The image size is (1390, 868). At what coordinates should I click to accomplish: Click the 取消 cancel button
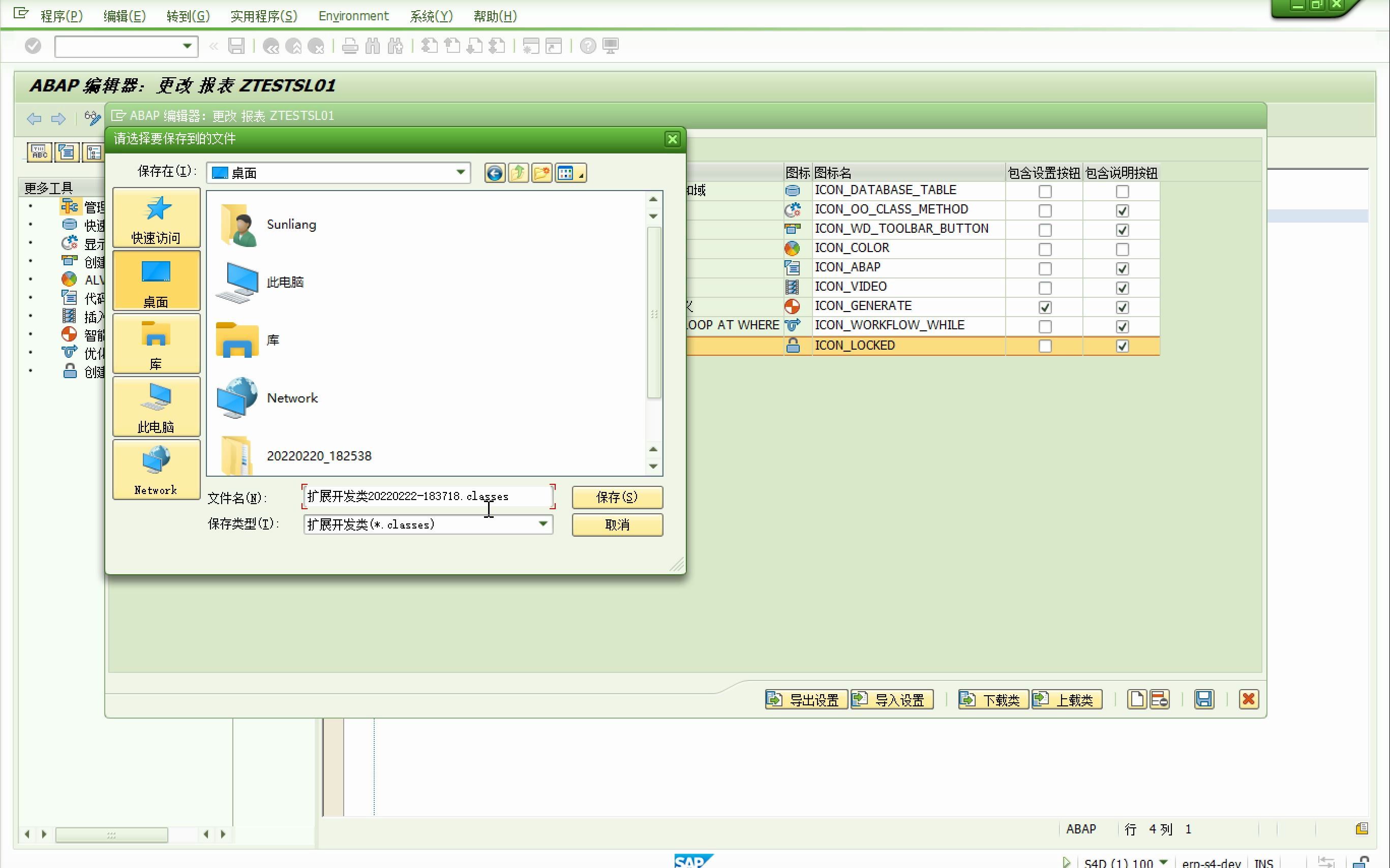click(x=617, y=524)
